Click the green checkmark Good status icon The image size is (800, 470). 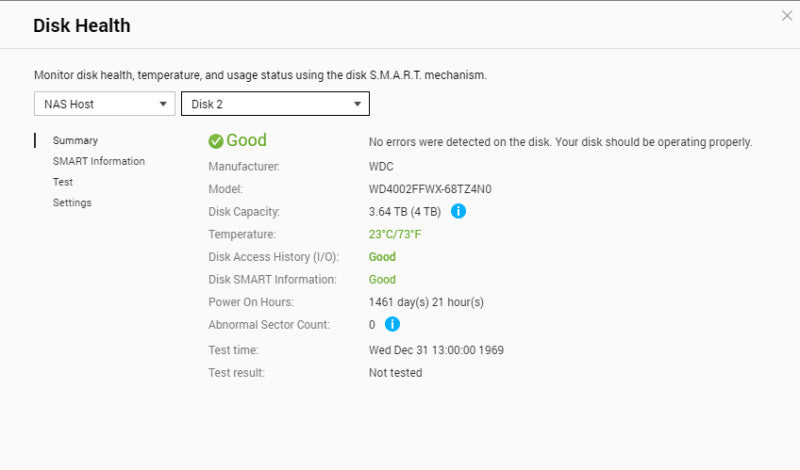click(x=216, y=141)
